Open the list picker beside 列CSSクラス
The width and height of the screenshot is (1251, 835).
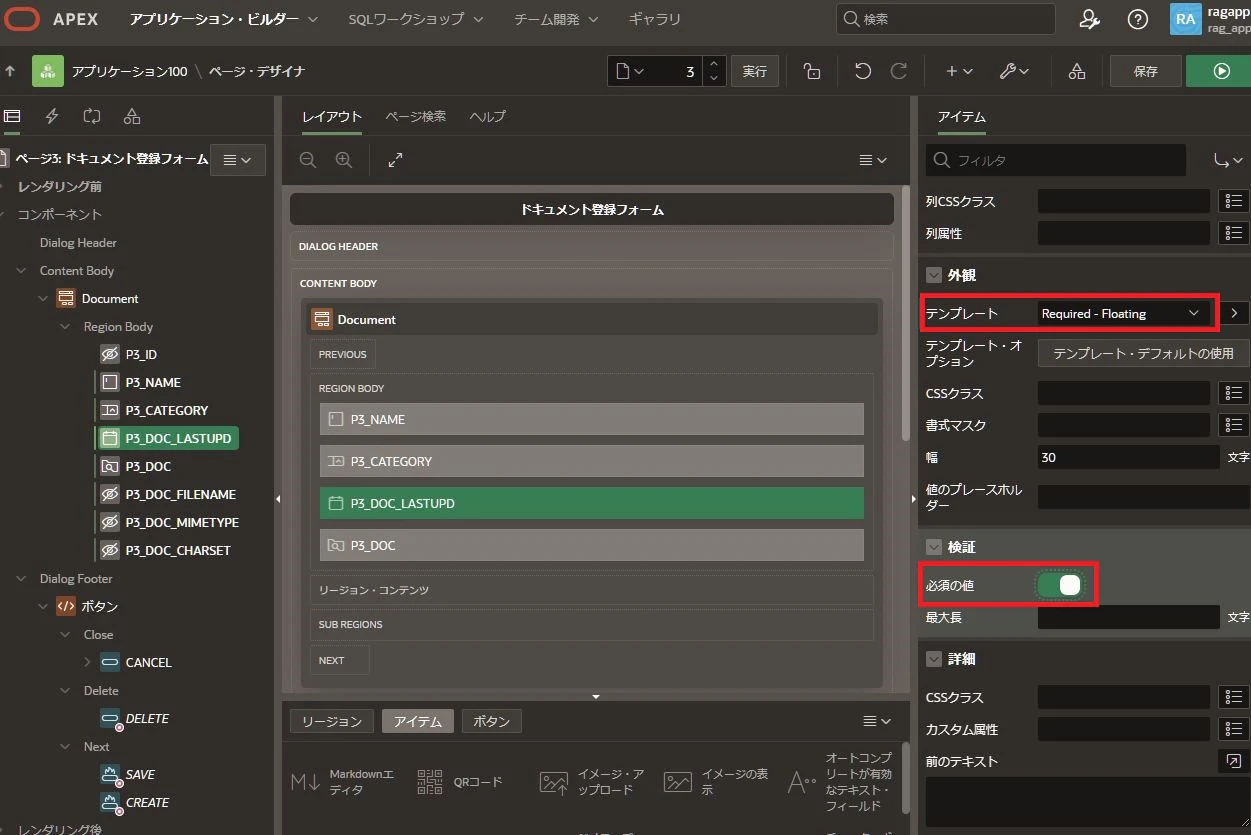(x=1235, y=201)
